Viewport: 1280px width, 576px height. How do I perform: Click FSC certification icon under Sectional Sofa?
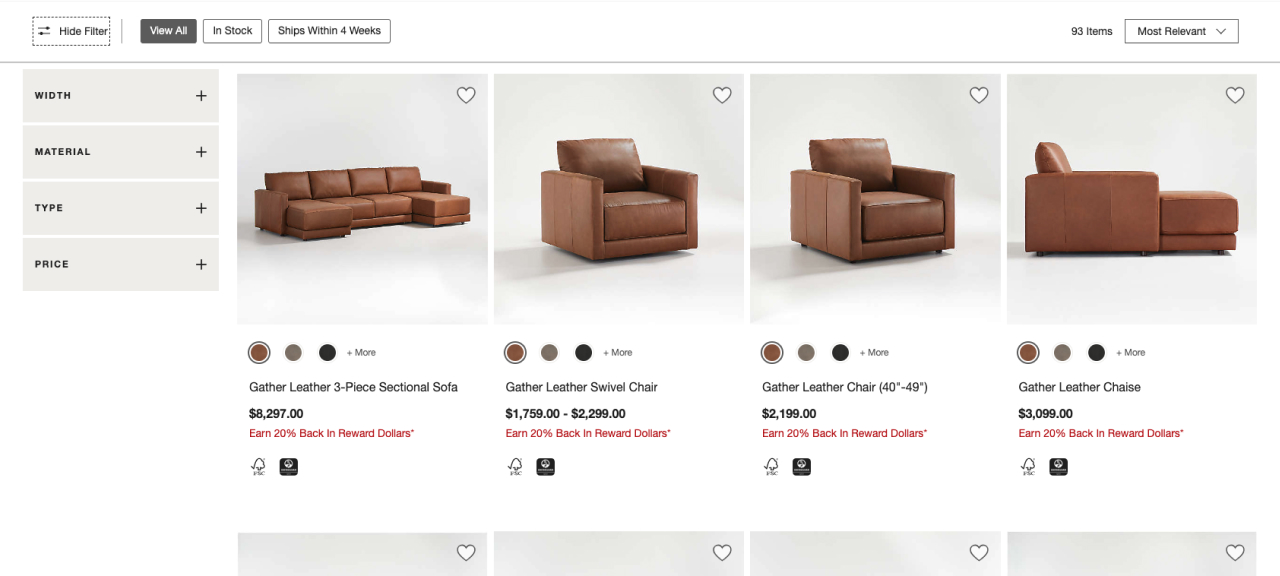tap(259, 466)
